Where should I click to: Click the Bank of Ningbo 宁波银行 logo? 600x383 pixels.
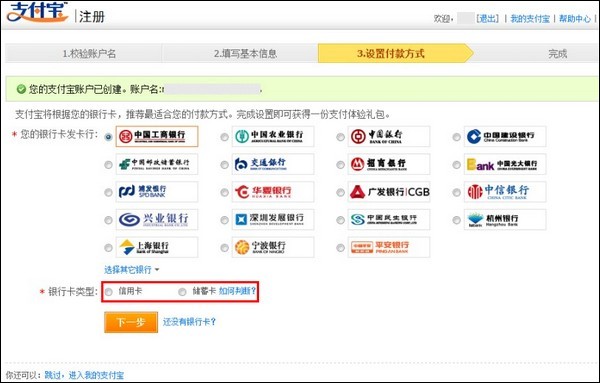point(273,247)
